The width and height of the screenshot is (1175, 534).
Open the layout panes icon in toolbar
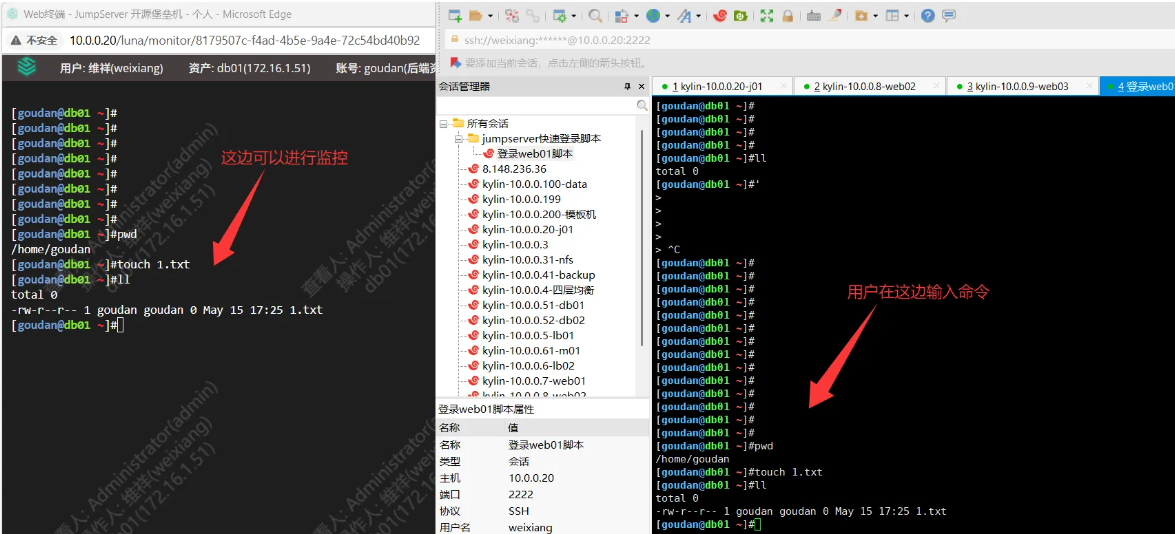click(892, 16)
